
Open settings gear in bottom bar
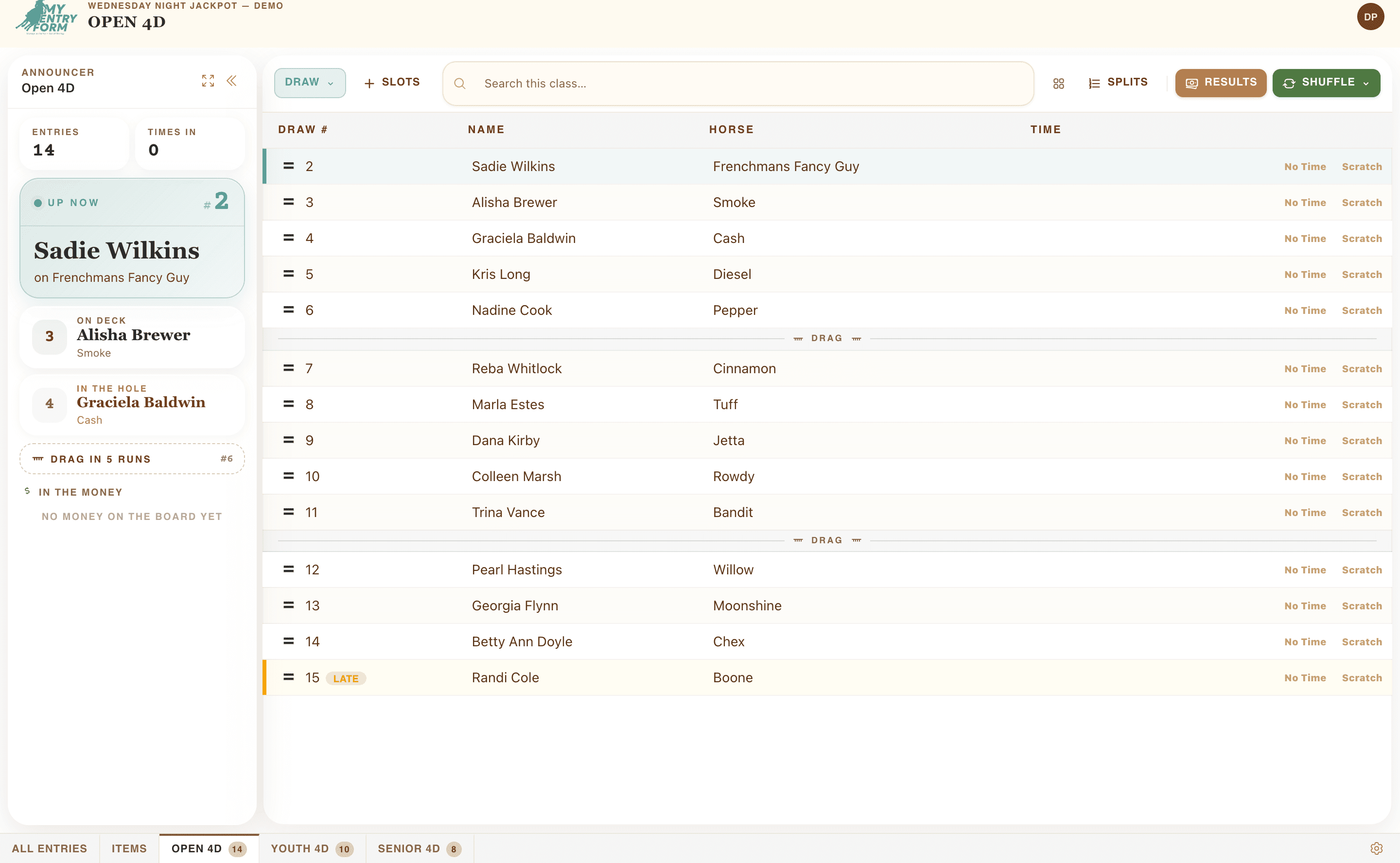pyautogui.click(x=1376, y=848)
